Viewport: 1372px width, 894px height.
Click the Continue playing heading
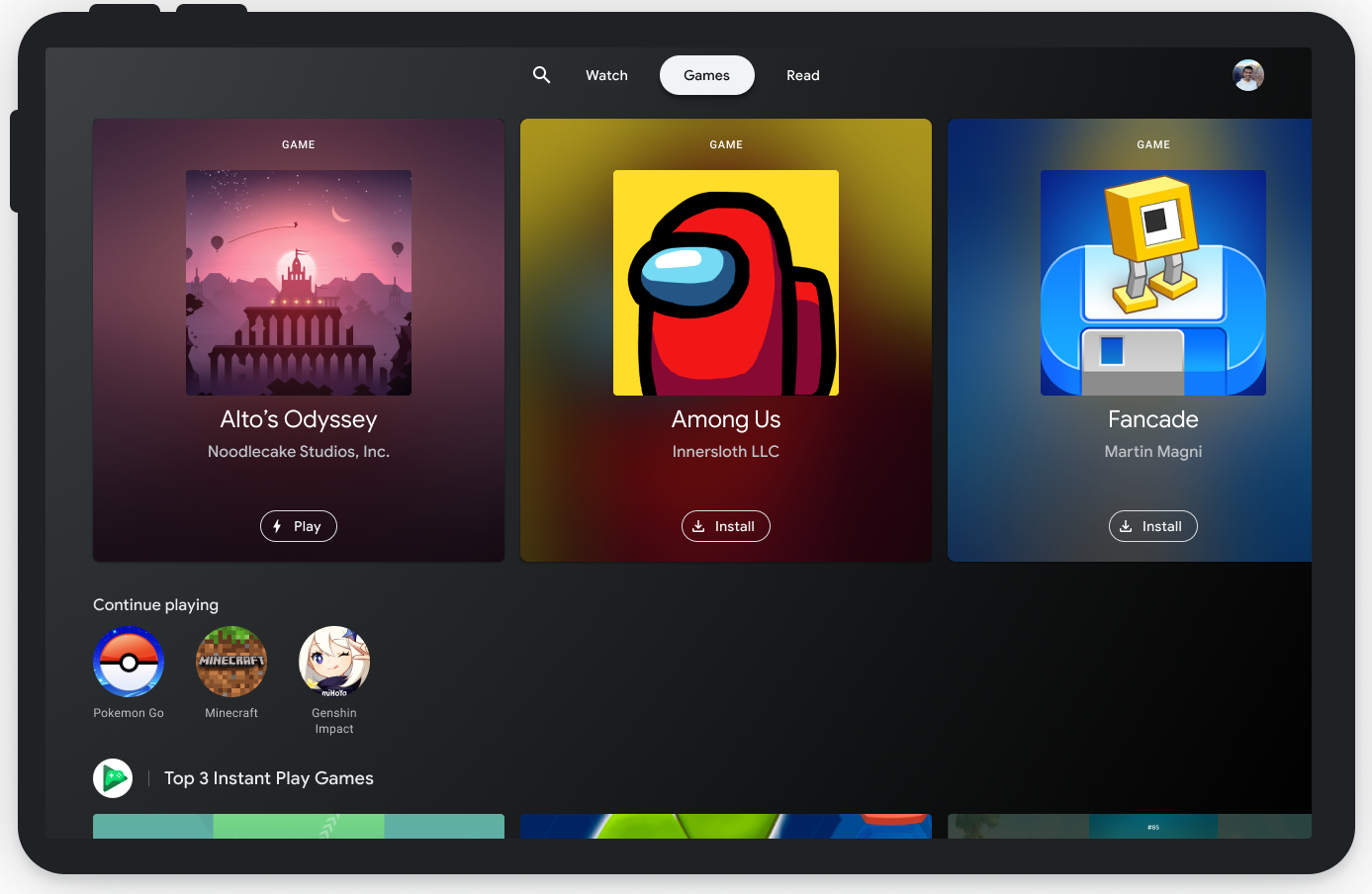click(x=155, y=604)
